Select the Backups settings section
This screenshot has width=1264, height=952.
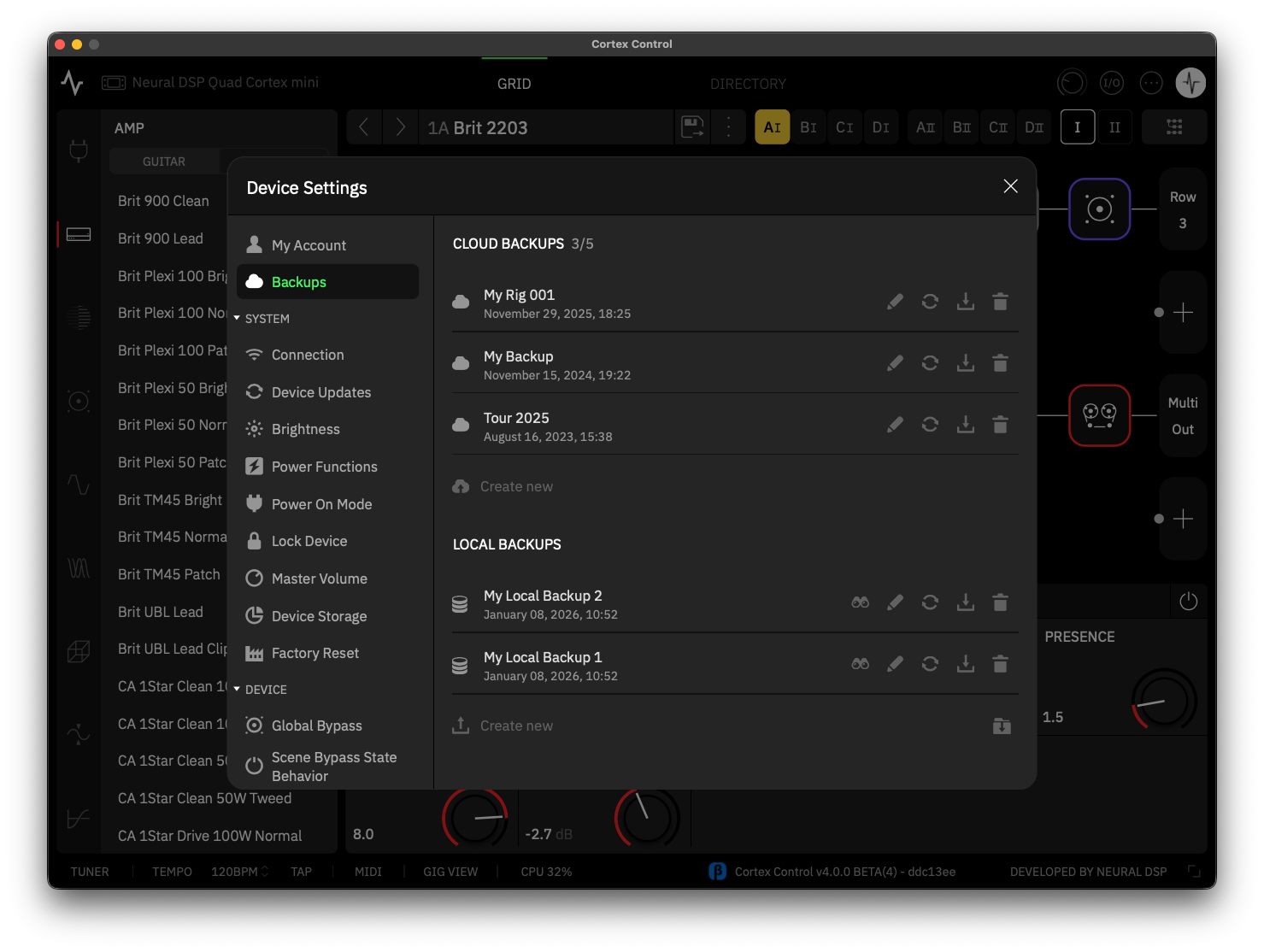327,282
